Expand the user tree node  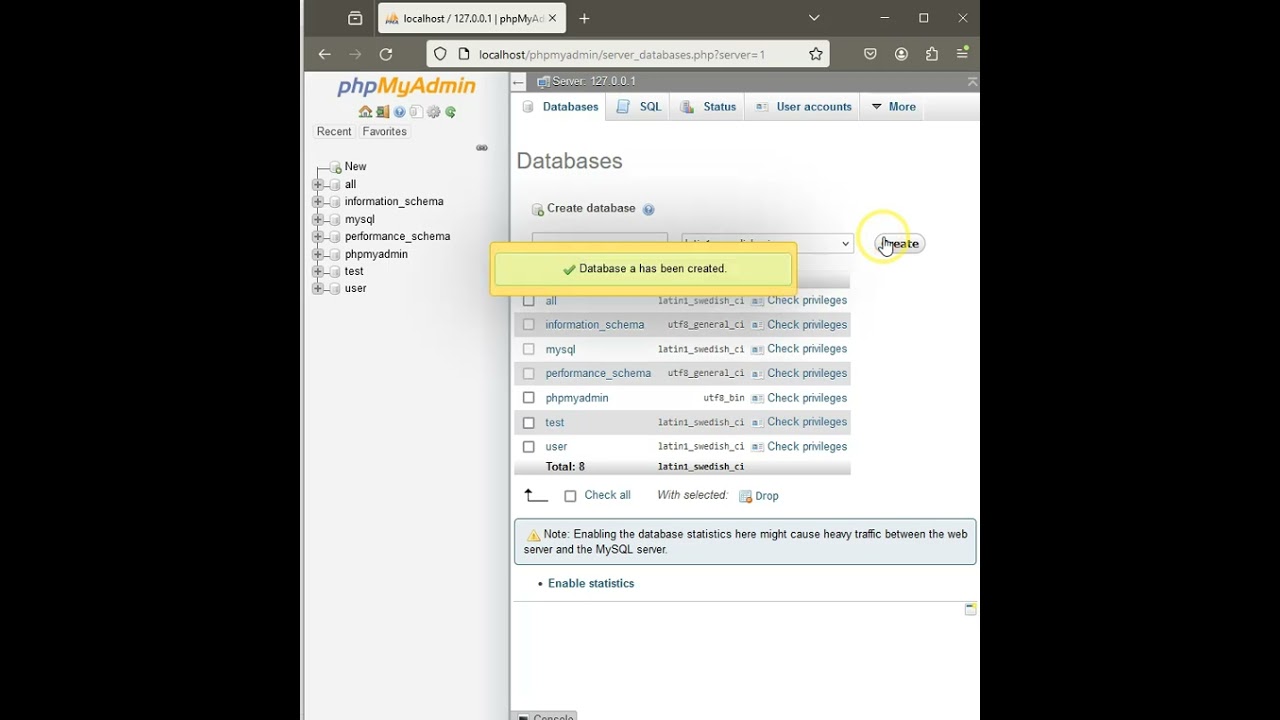(318, 288)
